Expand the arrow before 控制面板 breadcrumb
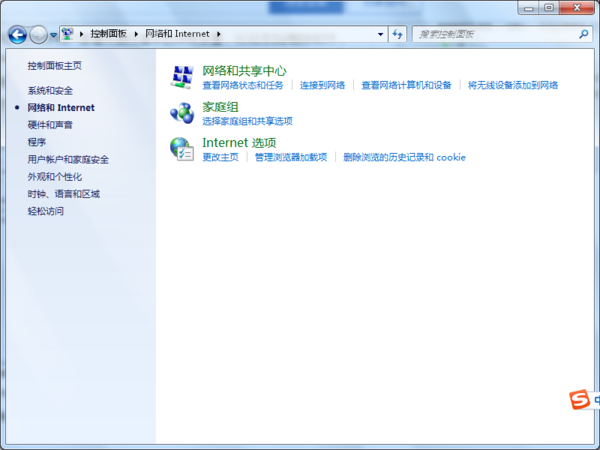This screenshot has width=600, height=450. point(82,34)
